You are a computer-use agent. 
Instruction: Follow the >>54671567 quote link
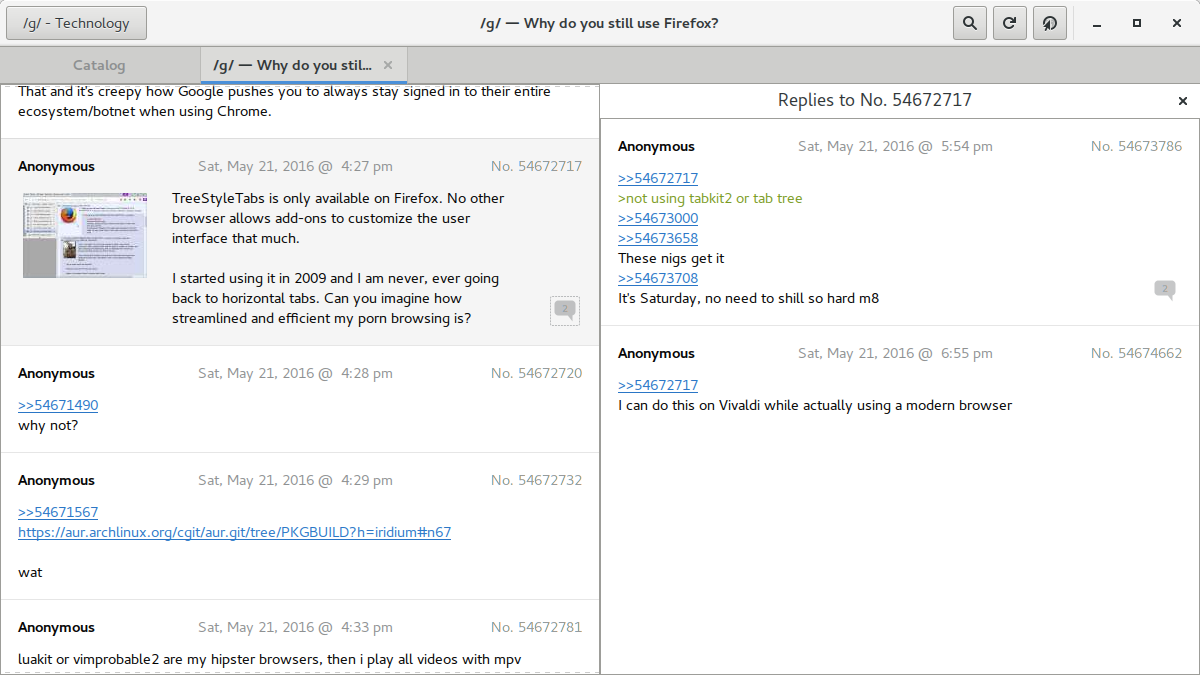58,512
